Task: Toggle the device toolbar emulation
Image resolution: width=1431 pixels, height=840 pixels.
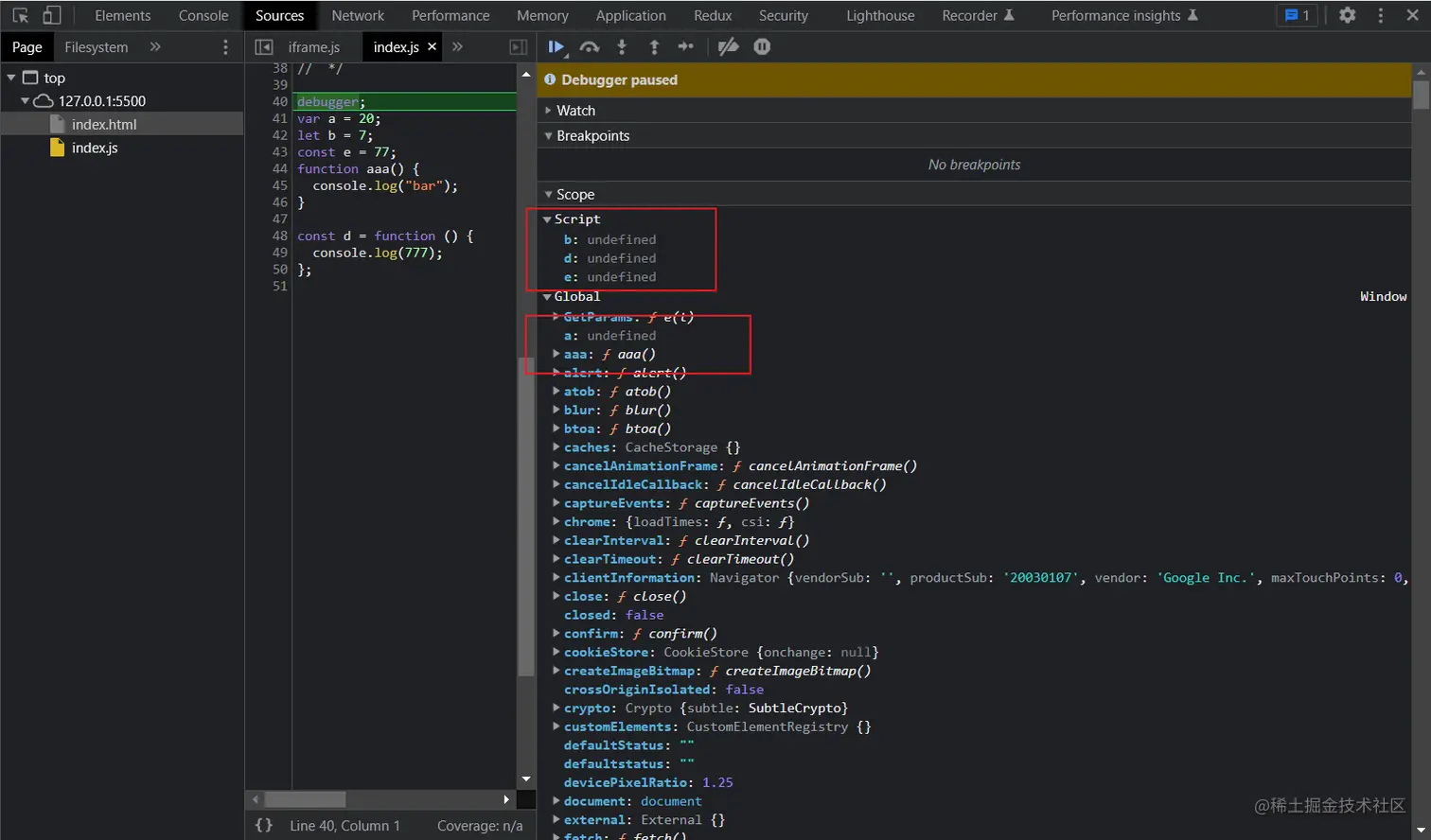Action: (x=52, y=15)
